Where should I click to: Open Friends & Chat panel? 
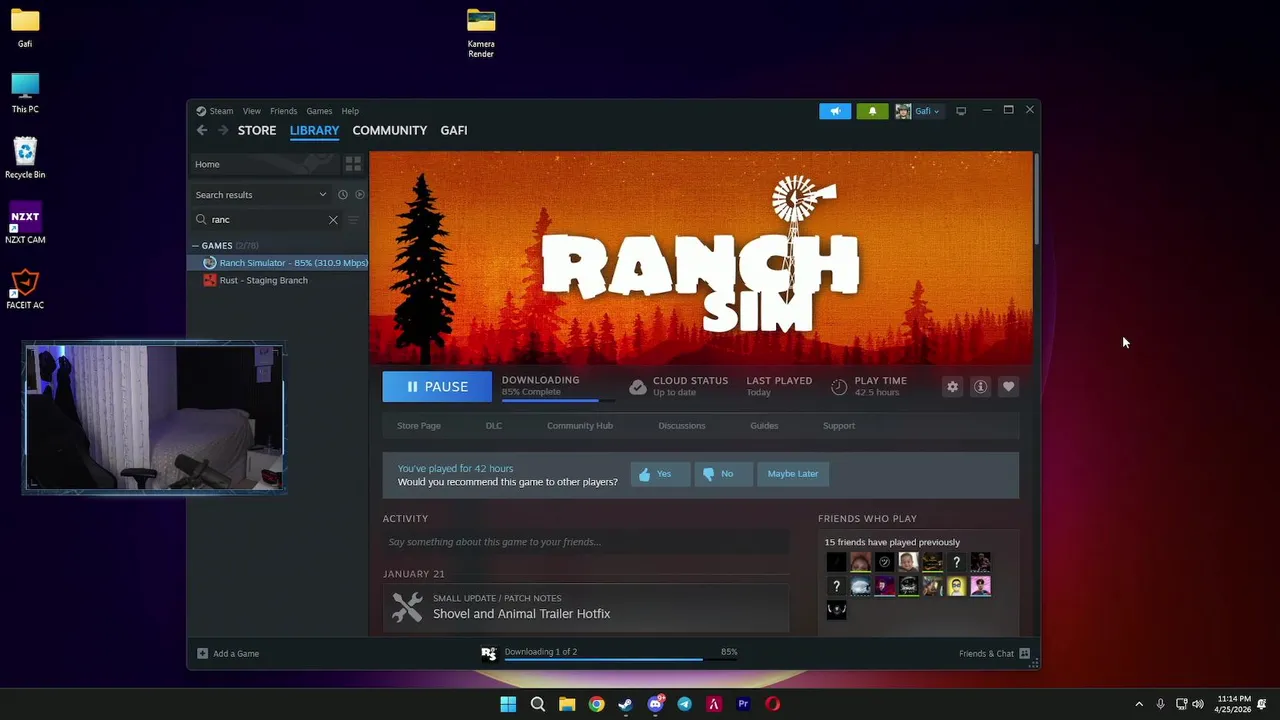994,654
